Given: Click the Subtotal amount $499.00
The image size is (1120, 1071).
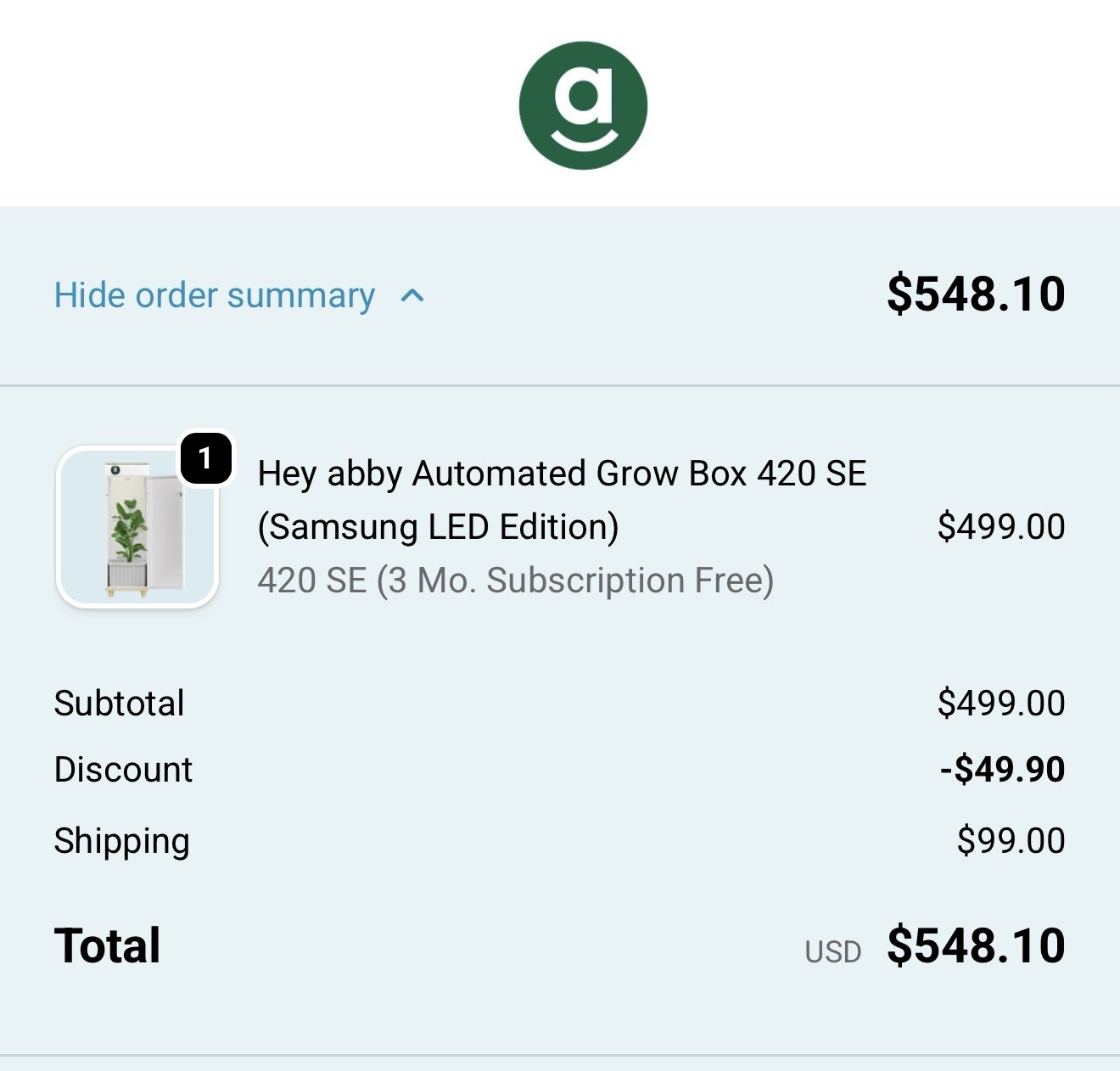Looking at the screenshot, I should point(1001,703).
